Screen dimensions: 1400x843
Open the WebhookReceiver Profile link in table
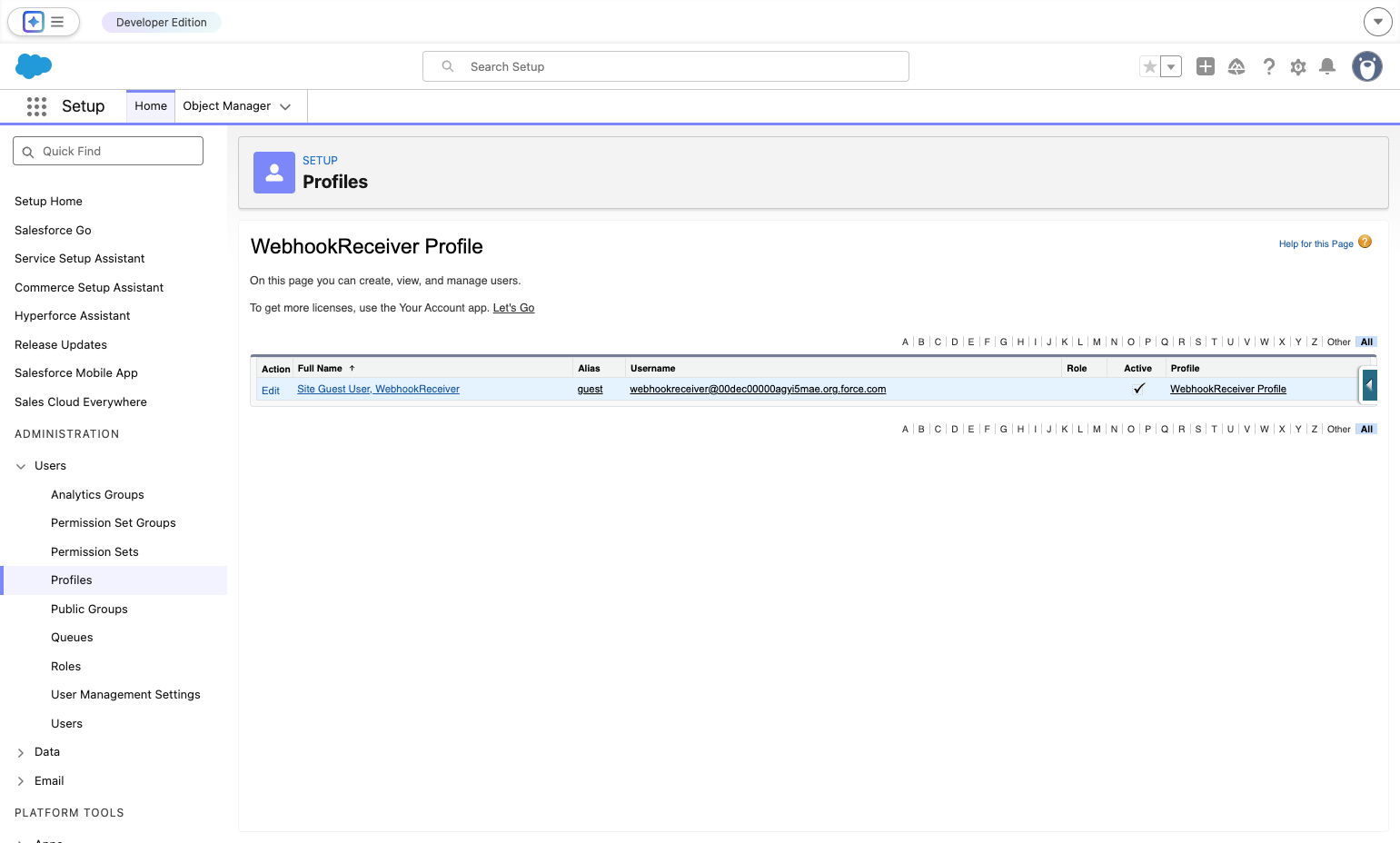coord(1228,389)
